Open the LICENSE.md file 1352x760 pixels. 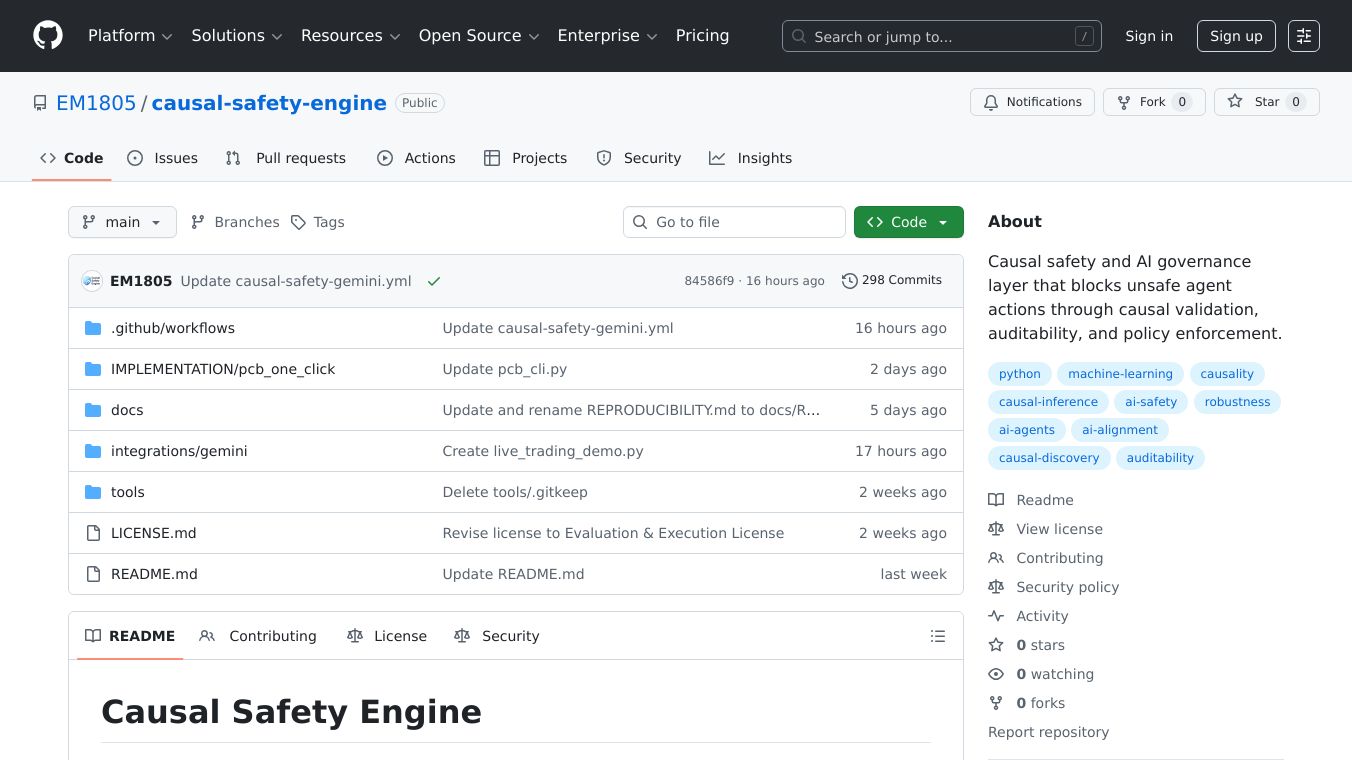coord(154,533)
